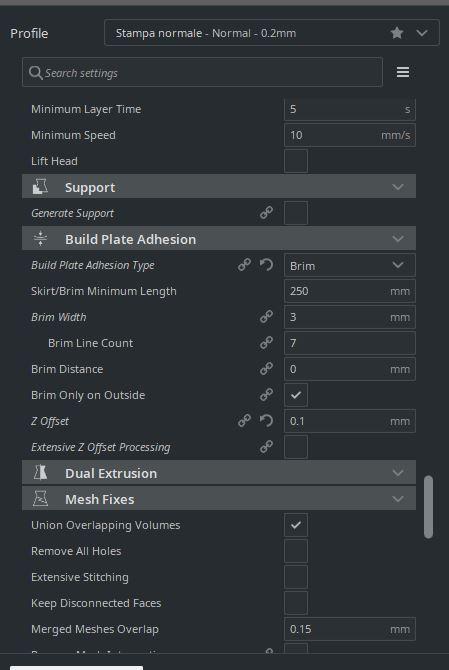This screenshot has width=449, height=670.
Task: Click the link icon for Brim Only on Outside
Action: (x=266, y=395)
